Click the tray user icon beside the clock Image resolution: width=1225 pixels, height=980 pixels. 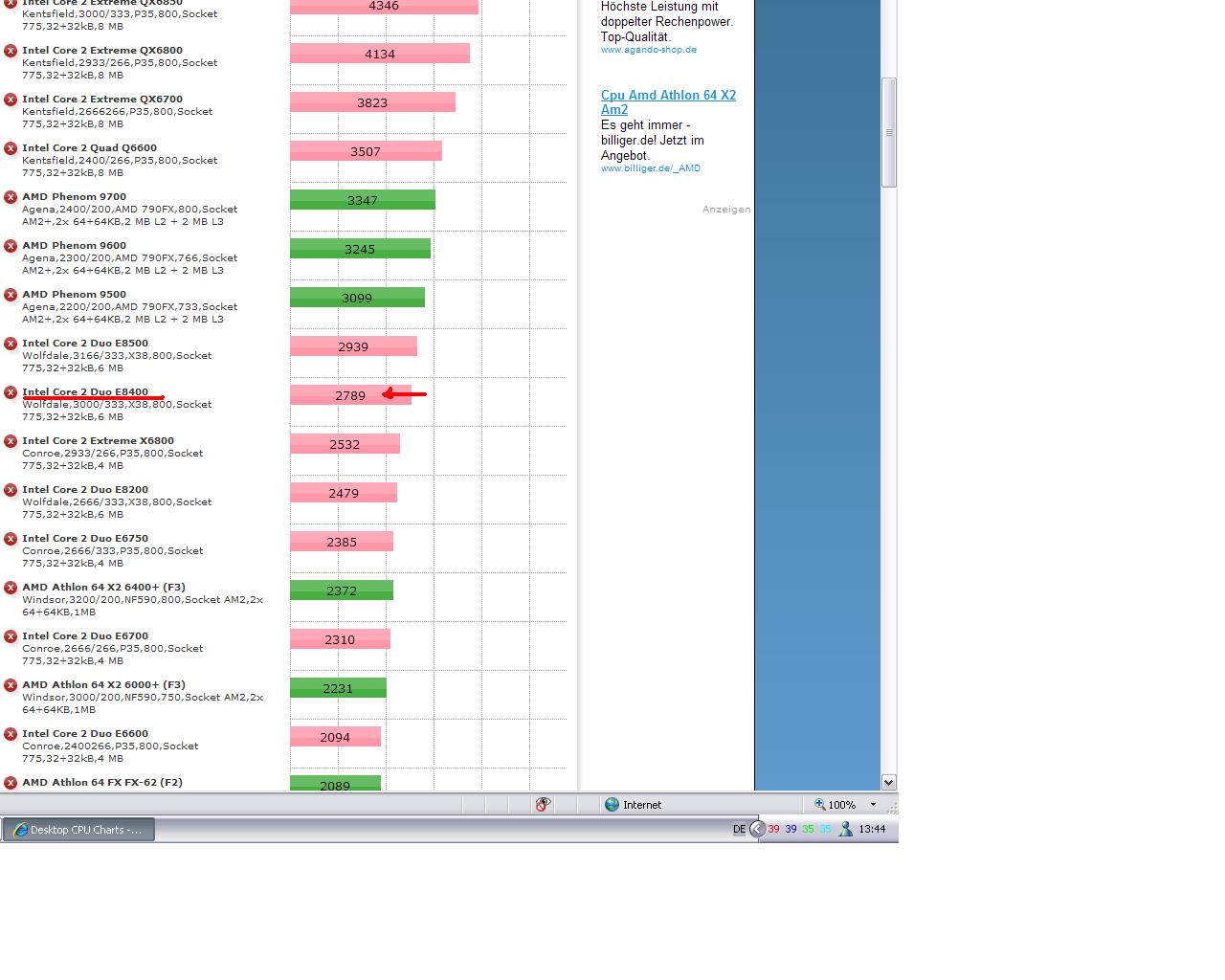tap(845, 830)
